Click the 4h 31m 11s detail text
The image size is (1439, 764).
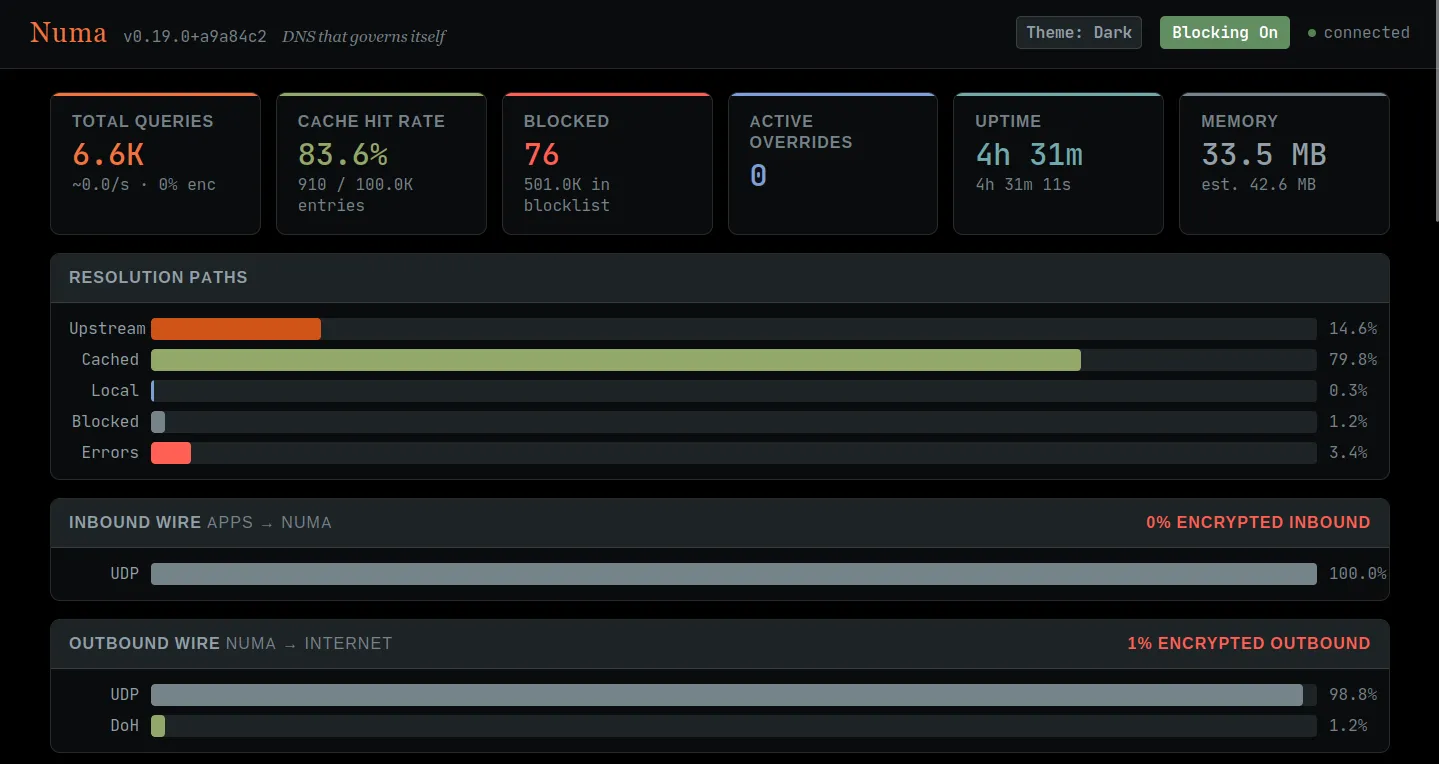[x=1023, y=185]
